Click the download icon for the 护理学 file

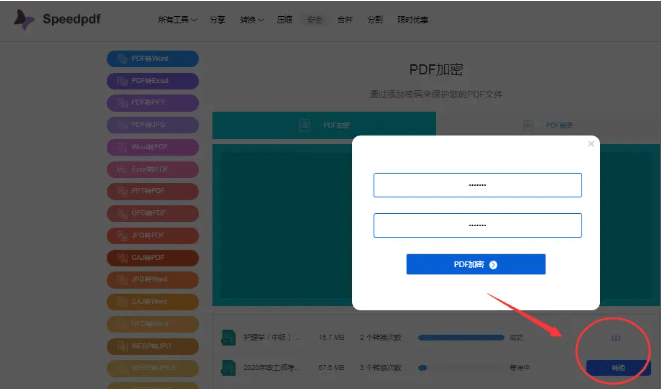pyautogui.click(x=616, y=338)
